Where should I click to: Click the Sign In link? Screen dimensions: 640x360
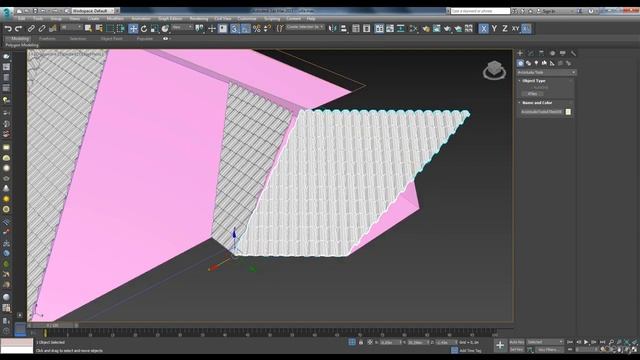(x=549, y=11)
